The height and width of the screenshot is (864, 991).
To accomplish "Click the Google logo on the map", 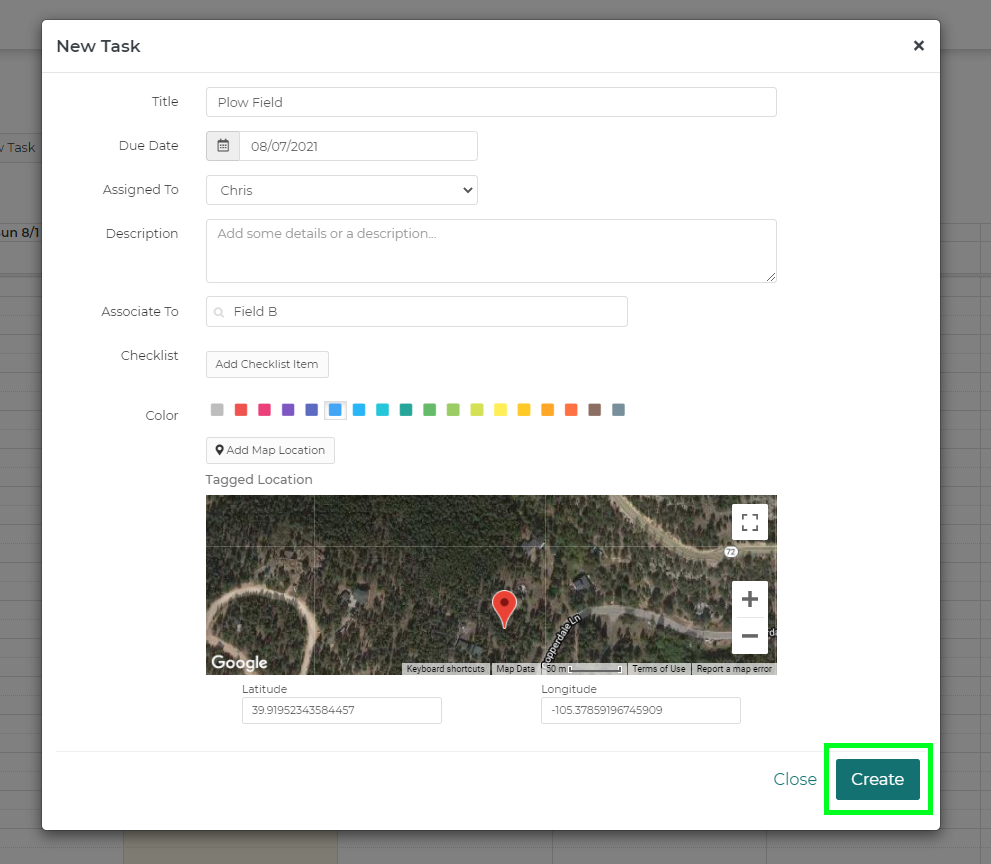I will click(239, 662).
